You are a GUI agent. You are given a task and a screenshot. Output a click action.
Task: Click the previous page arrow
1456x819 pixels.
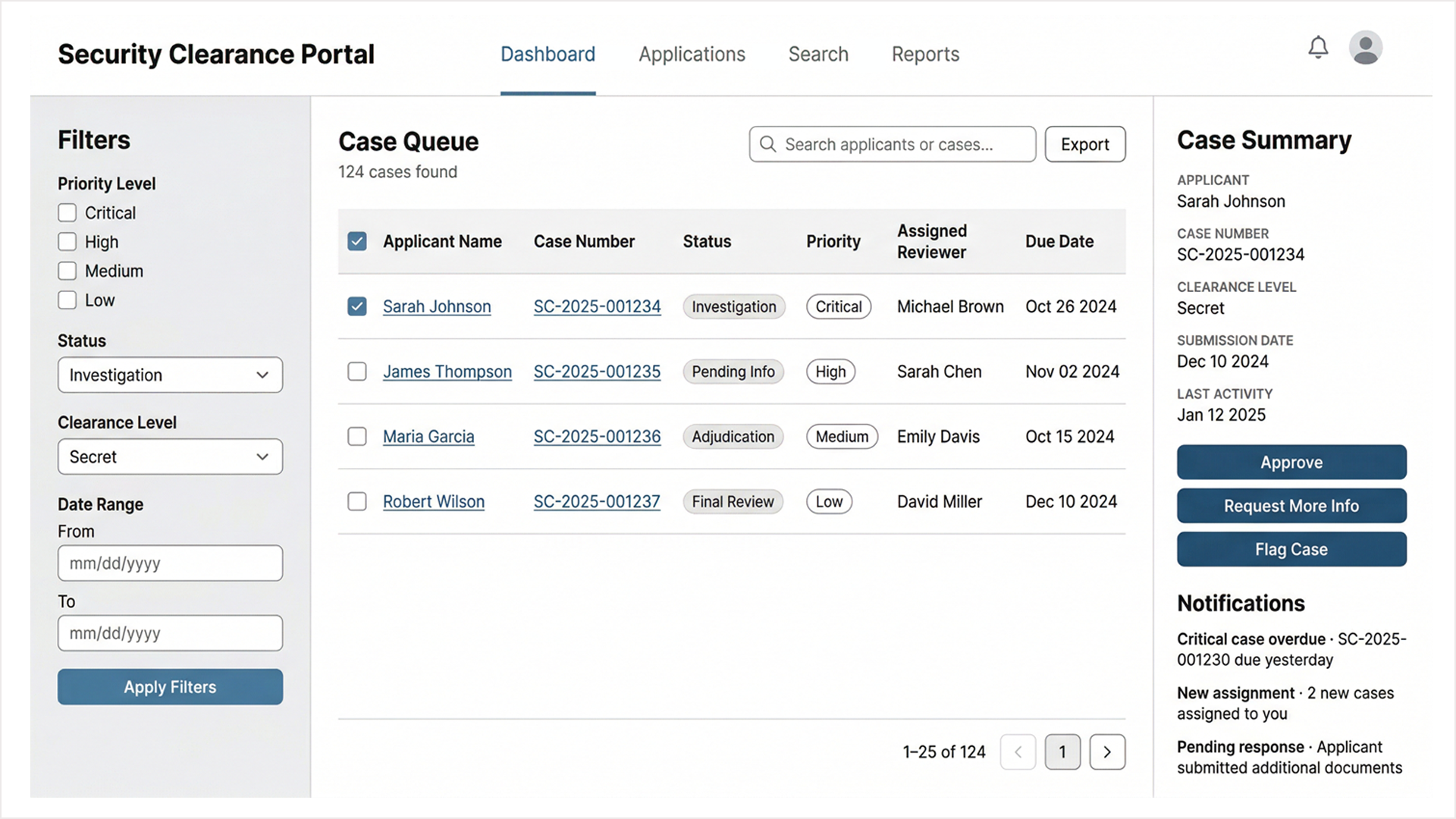coord(1018,752)
